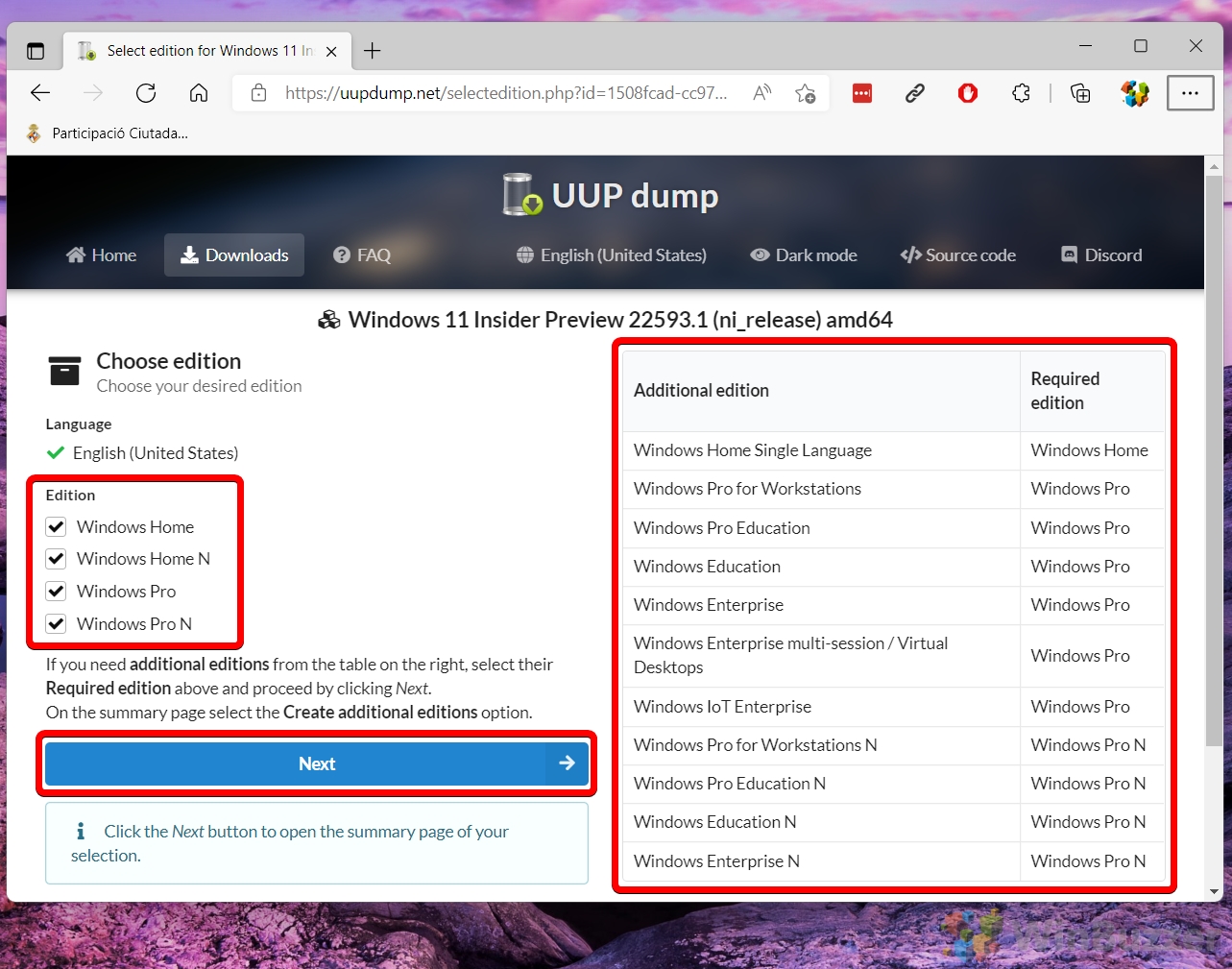Change language from English (United States)
This screenshot has height=969, width=1232.
click(x=612, y=255)
